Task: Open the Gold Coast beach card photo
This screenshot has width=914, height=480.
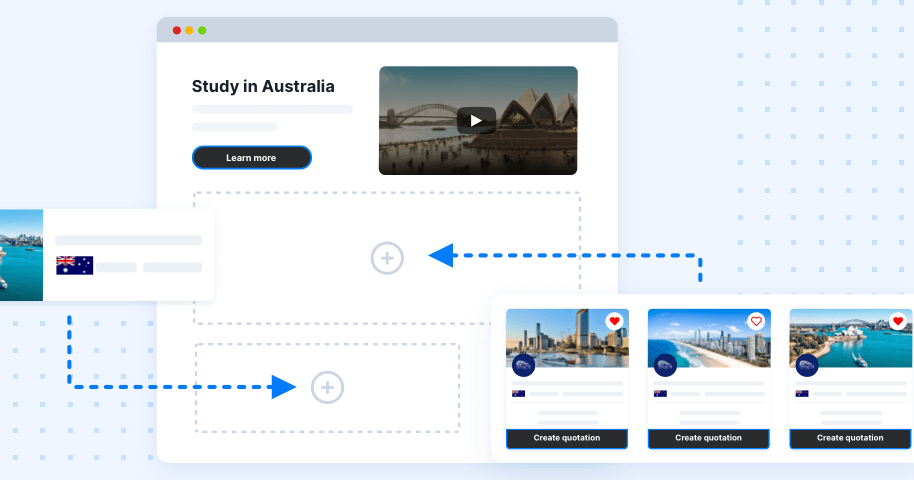Action: (709, 338)
